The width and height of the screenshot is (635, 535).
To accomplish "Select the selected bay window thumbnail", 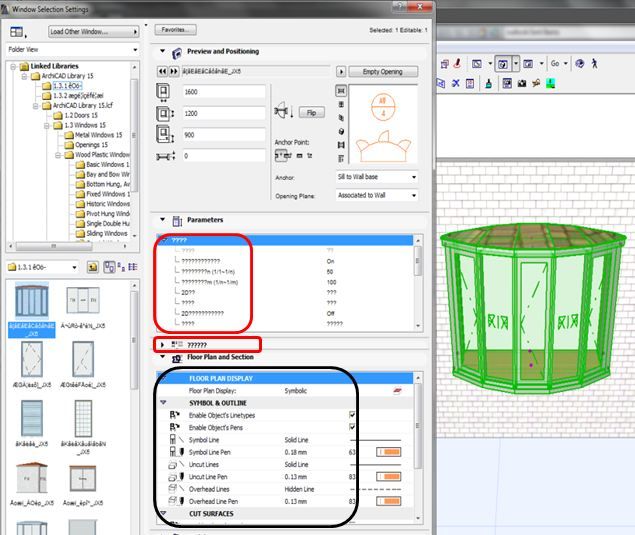I will (x=32, y=302).
